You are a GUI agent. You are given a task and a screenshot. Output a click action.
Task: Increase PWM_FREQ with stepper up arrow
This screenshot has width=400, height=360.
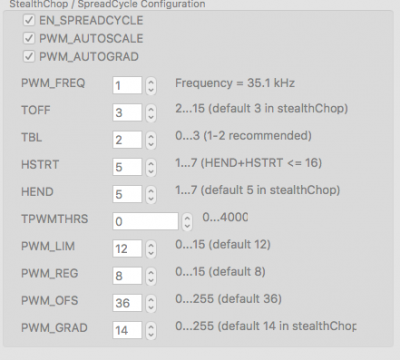[x=151, y=82]
